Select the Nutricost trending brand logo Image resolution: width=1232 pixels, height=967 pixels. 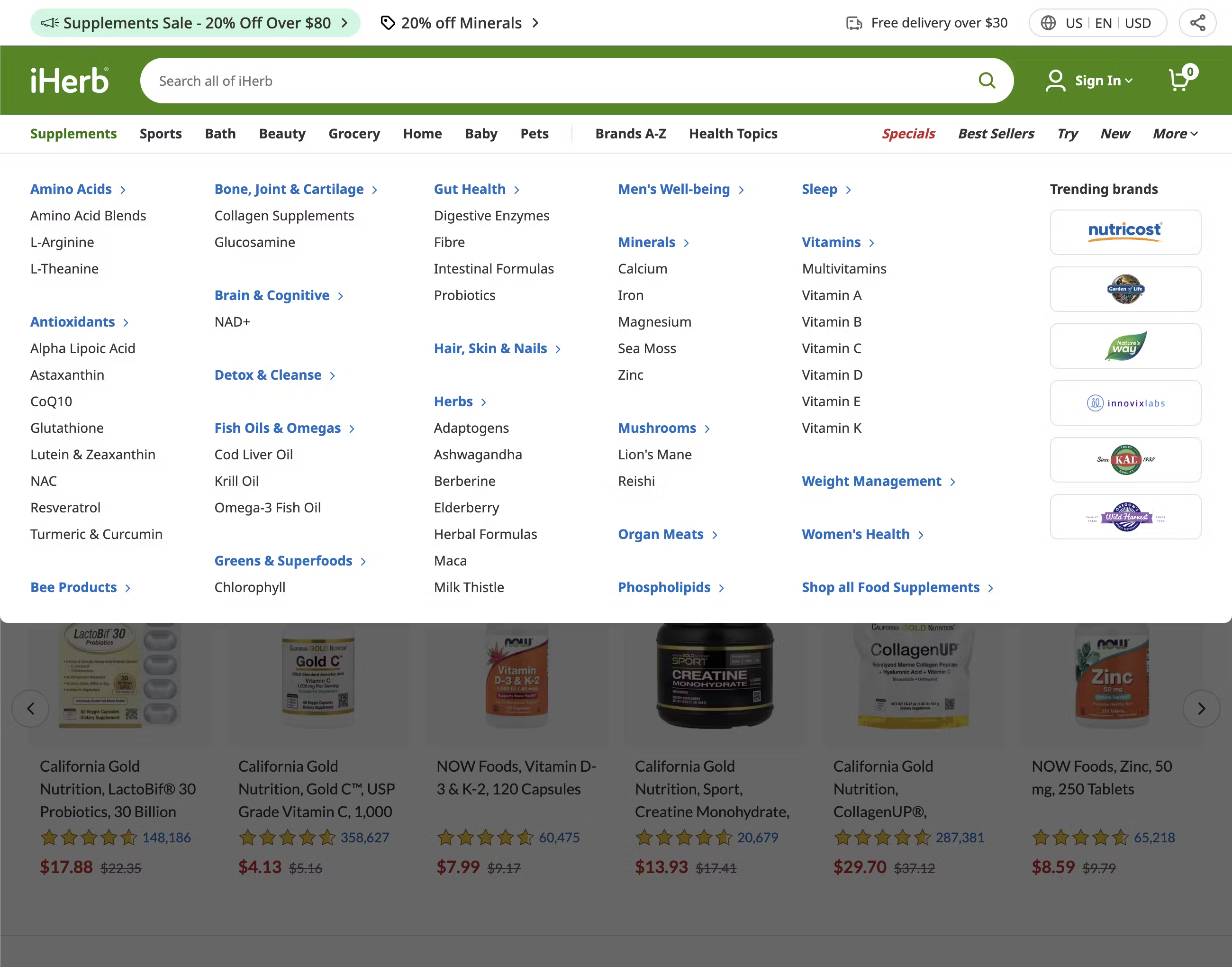tap(1125, 232)
